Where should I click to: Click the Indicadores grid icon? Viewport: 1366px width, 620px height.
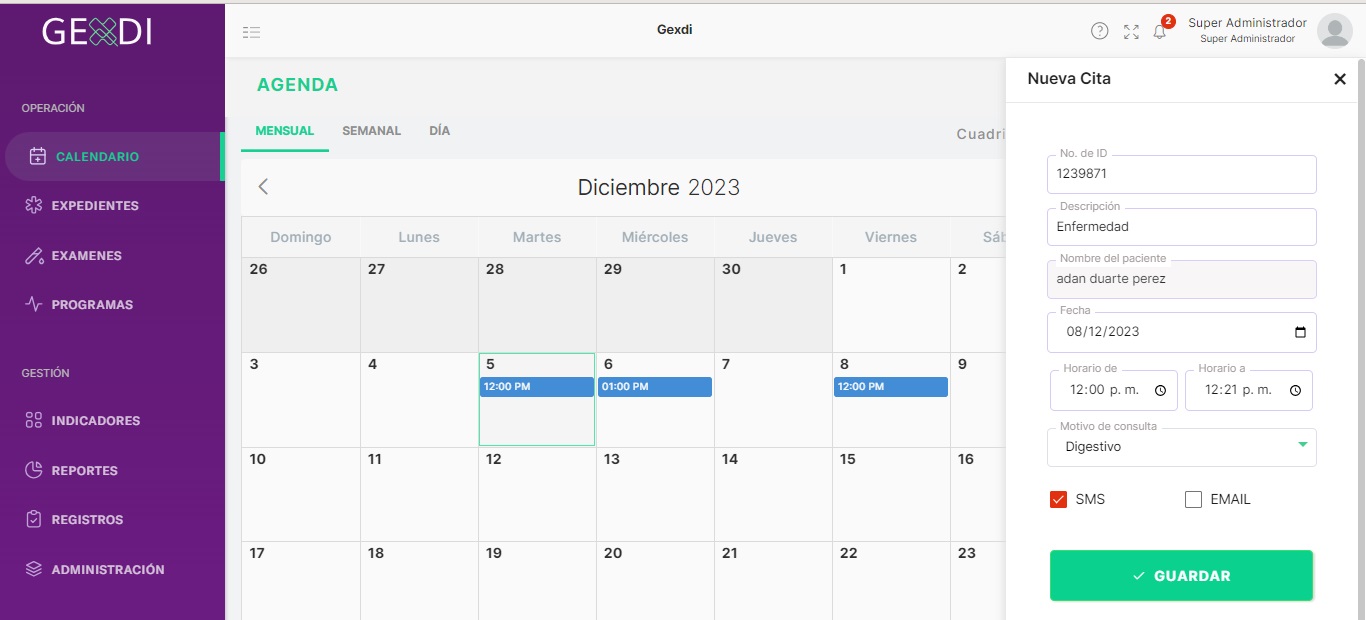[33, 420]
